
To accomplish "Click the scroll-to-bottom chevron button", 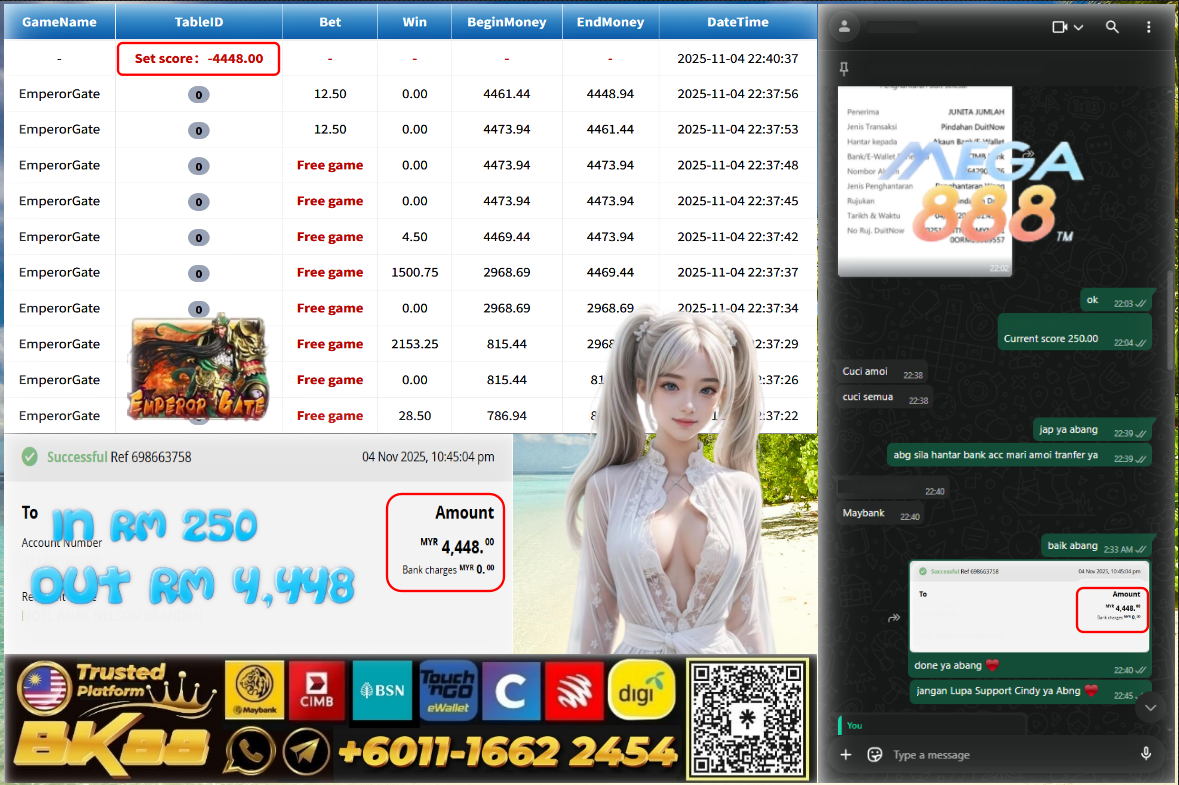I will (x=1150, y=707).
